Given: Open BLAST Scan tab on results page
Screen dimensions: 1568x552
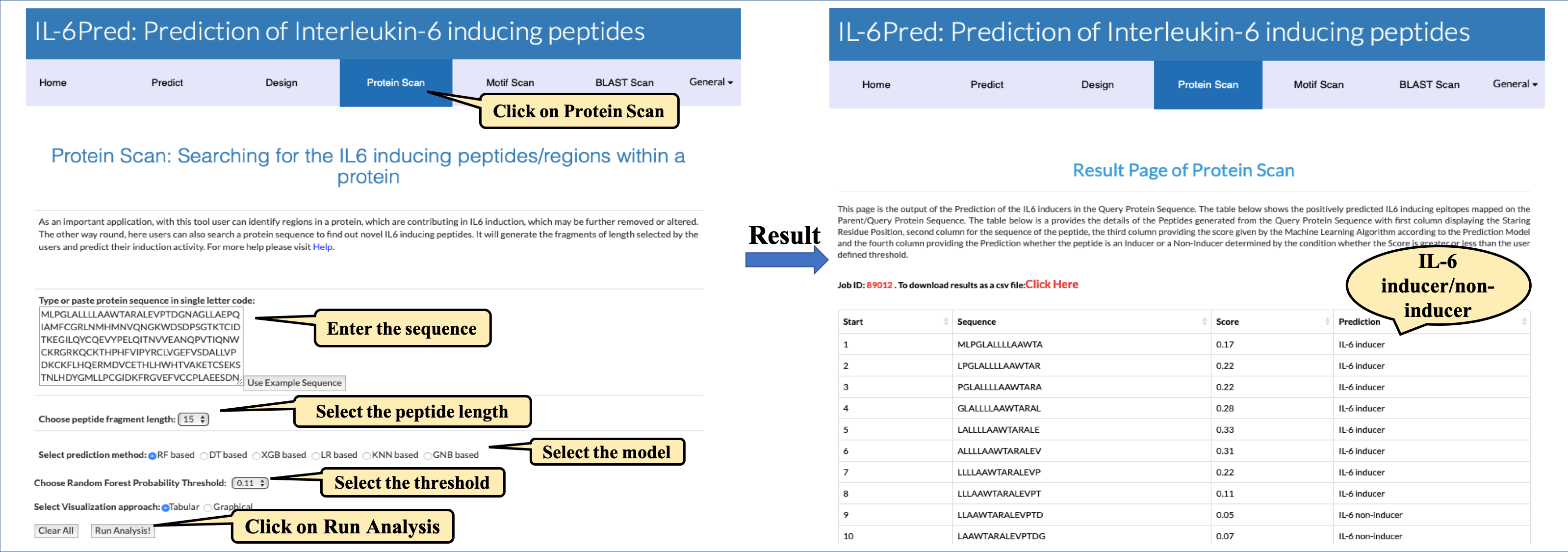Looking at the screenshot, I should pyautogui.click(x=1429, y=85).
